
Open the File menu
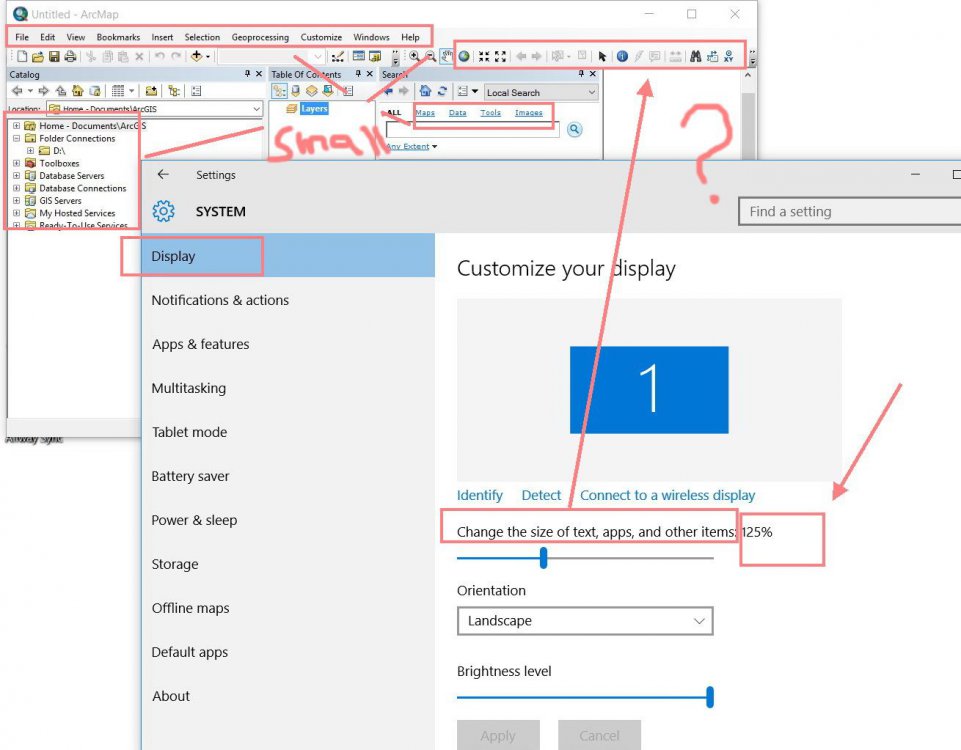[x=22, y=37]
